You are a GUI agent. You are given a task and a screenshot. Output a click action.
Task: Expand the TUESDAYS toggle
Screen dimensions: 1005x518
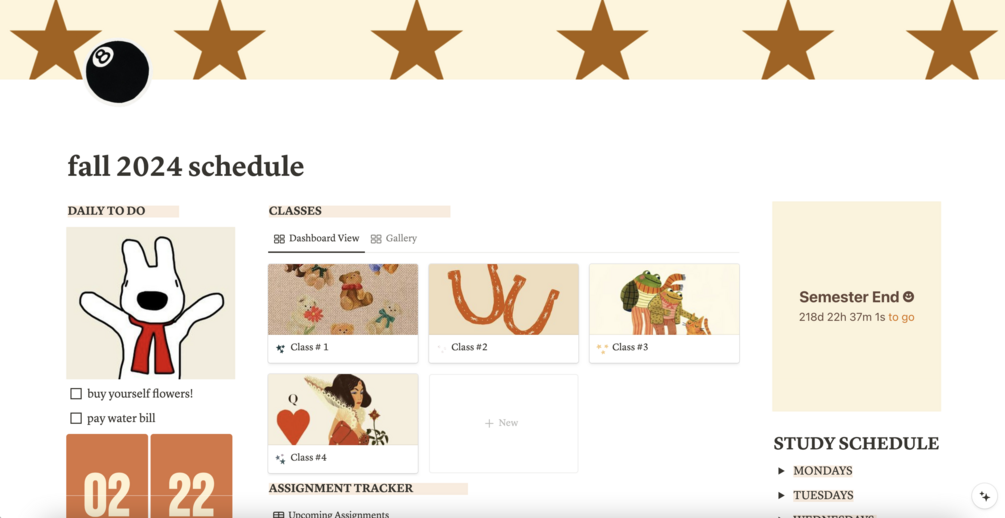click(781, 496)
